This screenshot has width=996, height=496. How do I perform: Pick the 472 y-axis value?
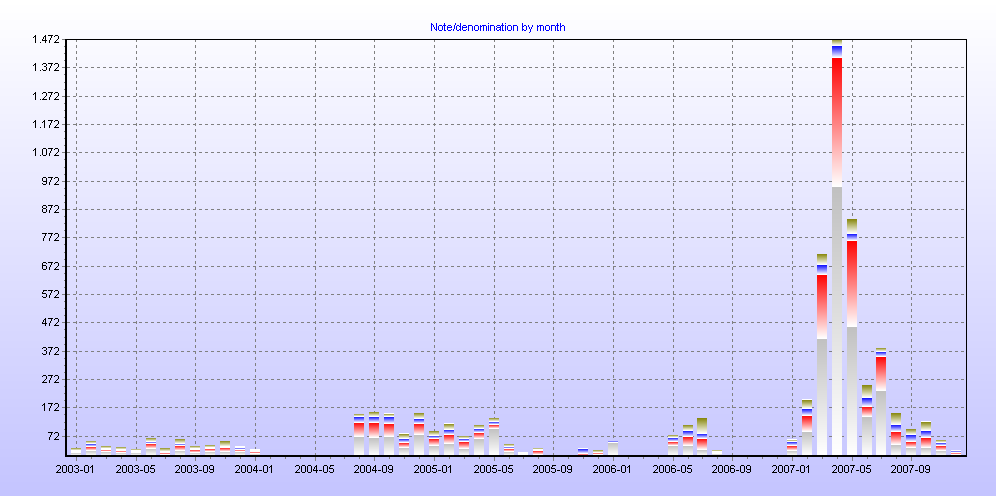coord(51,323)
